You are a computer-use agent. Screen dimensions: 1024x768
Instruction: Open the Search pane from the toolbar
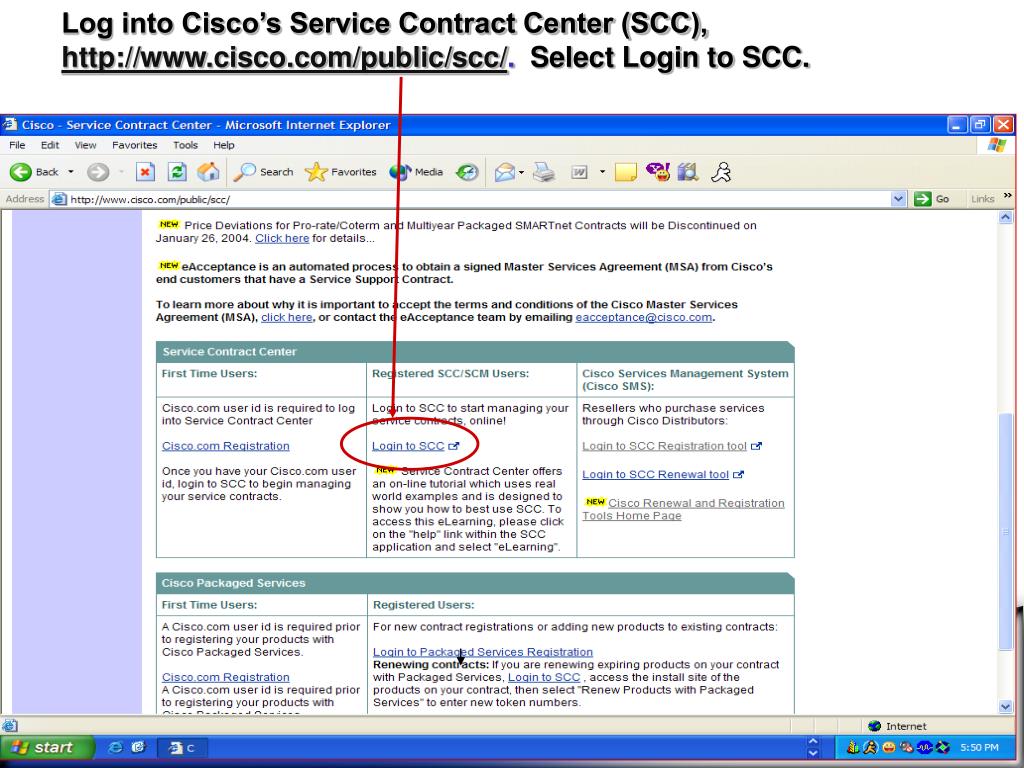(x=264, y=172)
